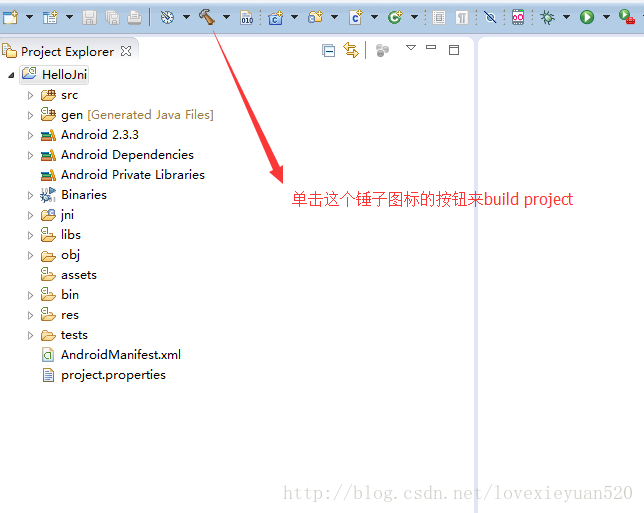Expand Android Dependencies node

30,155
